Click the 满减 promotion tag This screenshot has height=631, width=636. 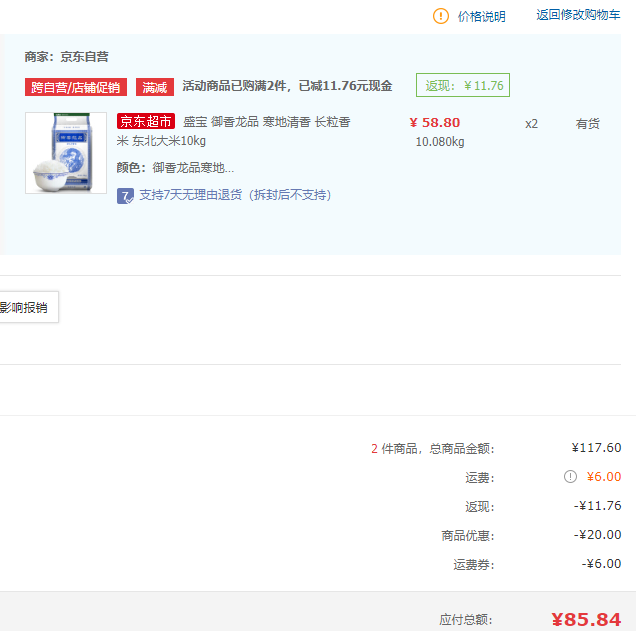[155, 87]
